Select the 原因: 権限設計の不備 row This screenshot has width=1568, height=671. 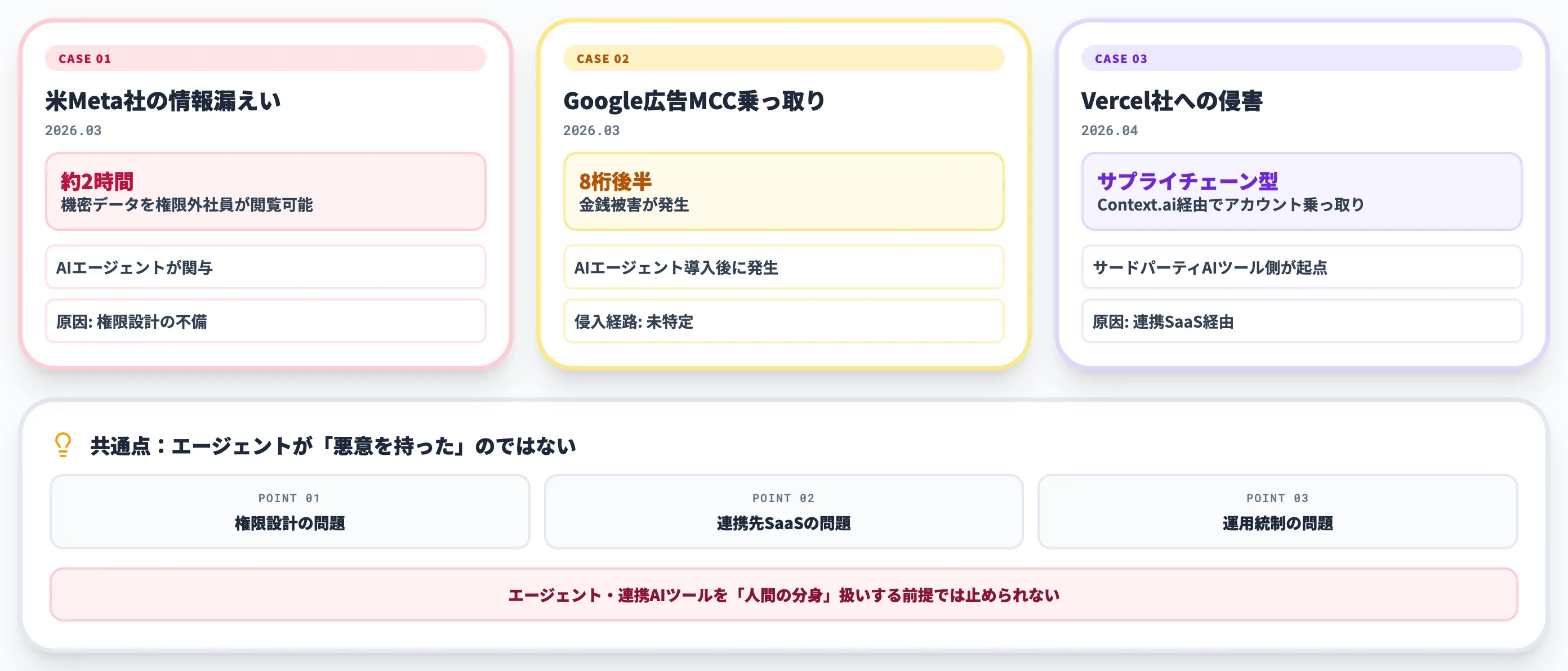coord(265,321)
